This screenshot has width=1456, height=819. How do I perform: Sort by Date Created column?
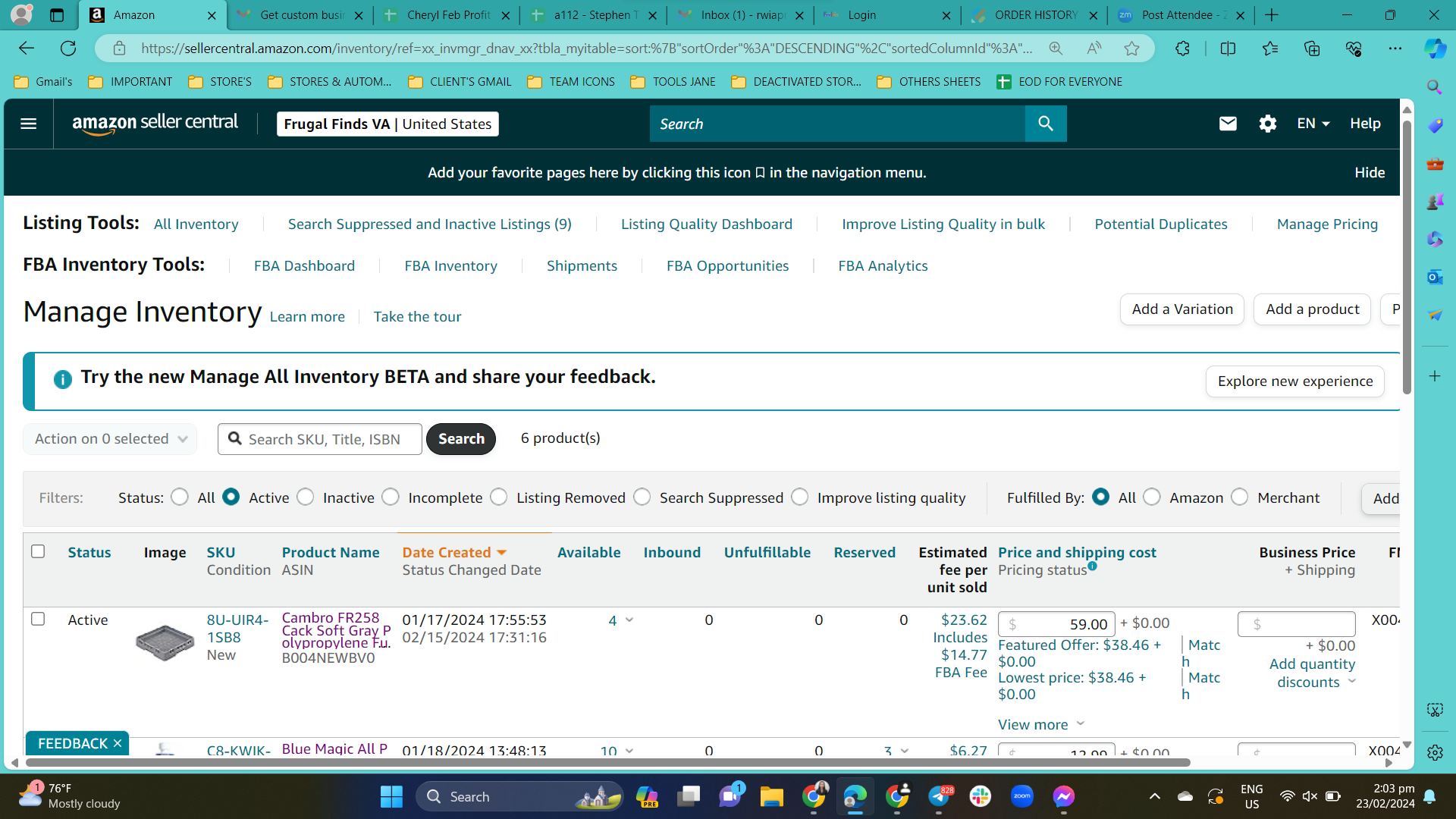454,552
